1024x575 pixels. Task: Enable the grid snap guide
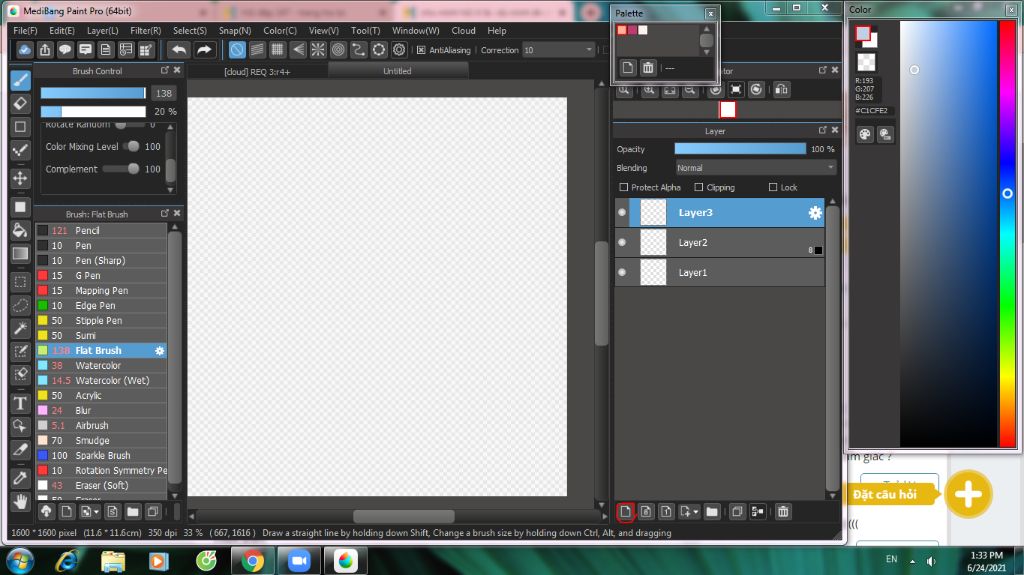pyautogui.click(x=278, y=50)
